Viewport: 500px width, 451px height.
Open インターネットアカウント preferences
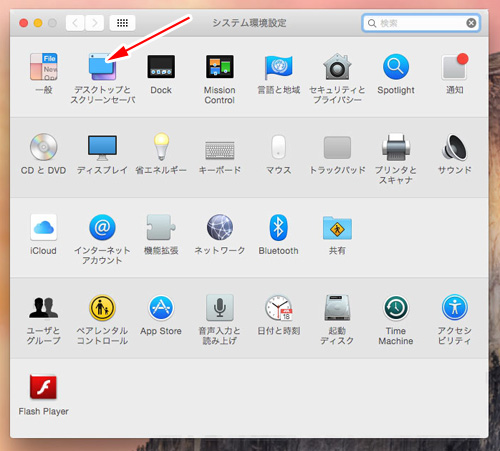coord(102,227)
